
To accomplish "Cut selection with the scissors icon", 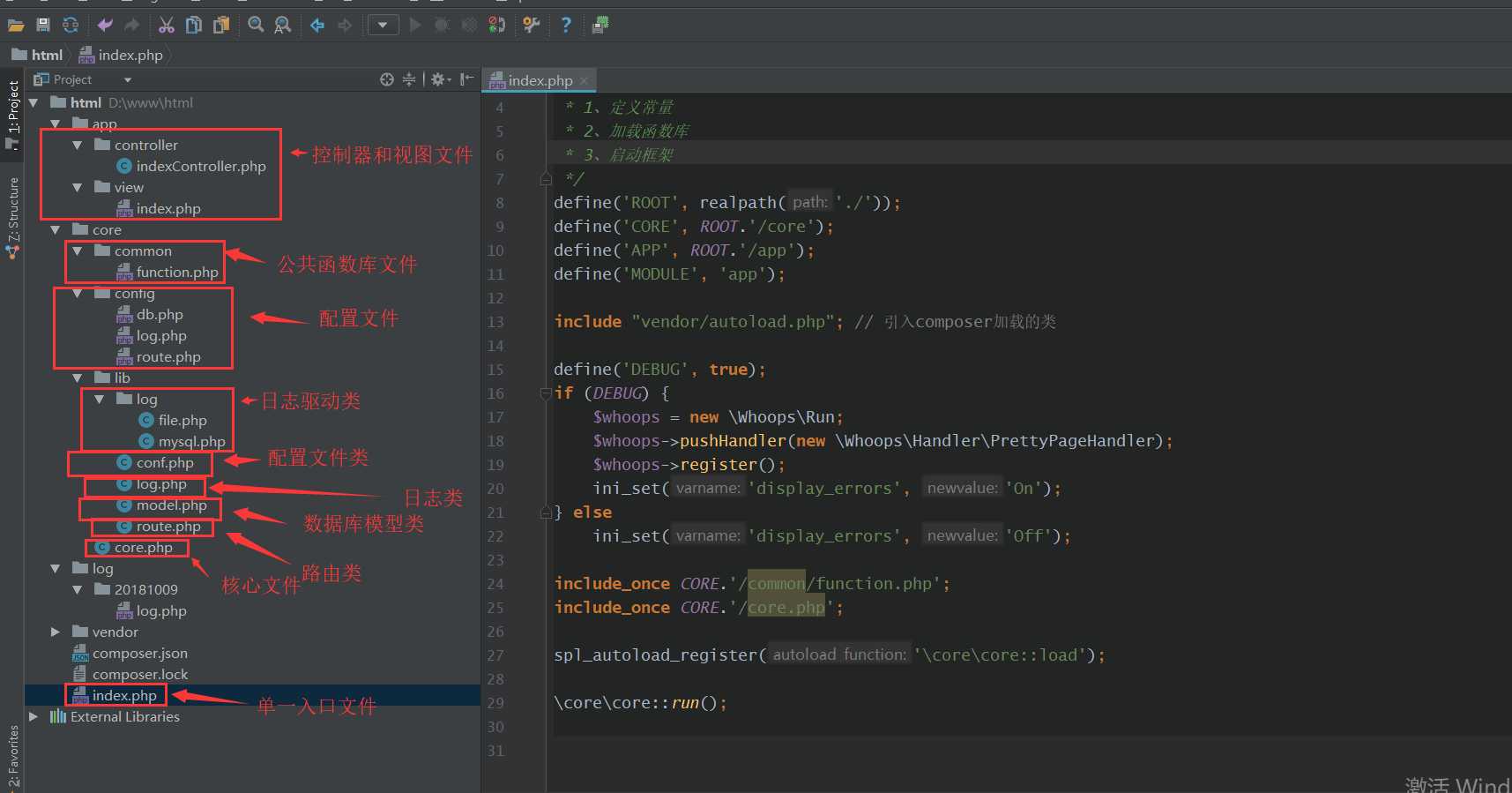I will click(x=167, y=26).
